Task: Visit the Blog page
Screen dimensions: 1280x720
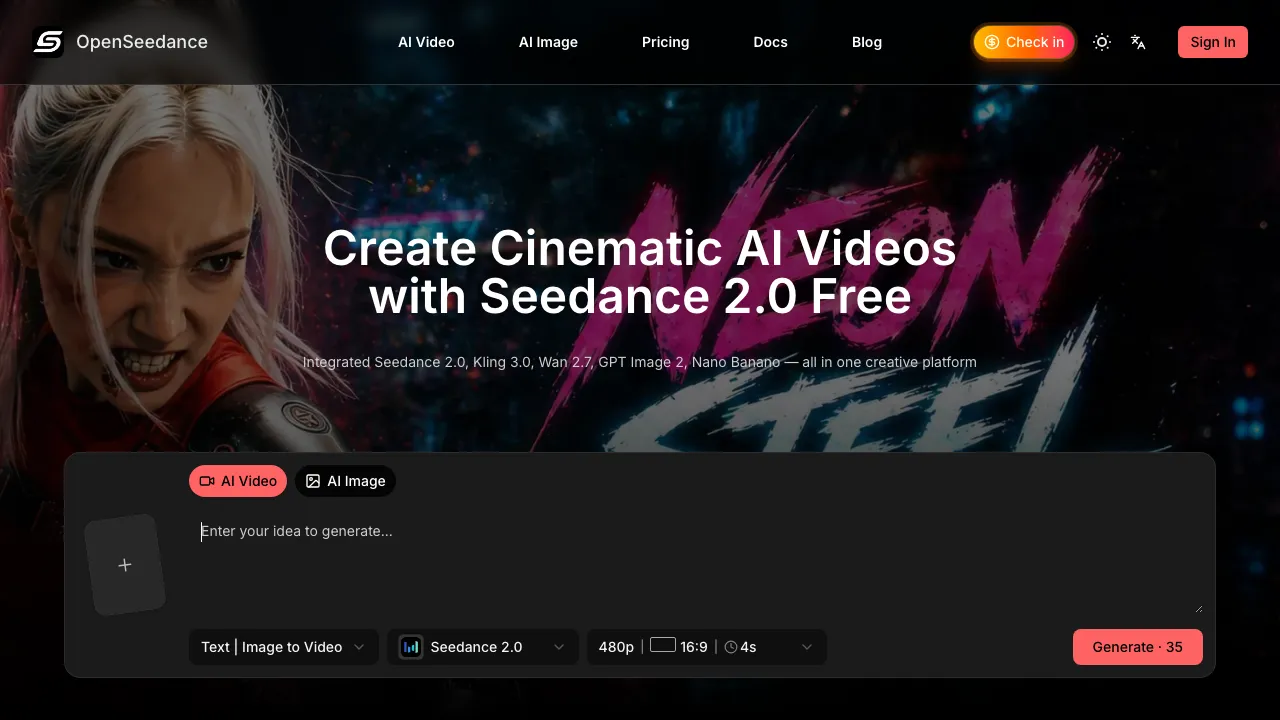Action: tap(867, 42)
